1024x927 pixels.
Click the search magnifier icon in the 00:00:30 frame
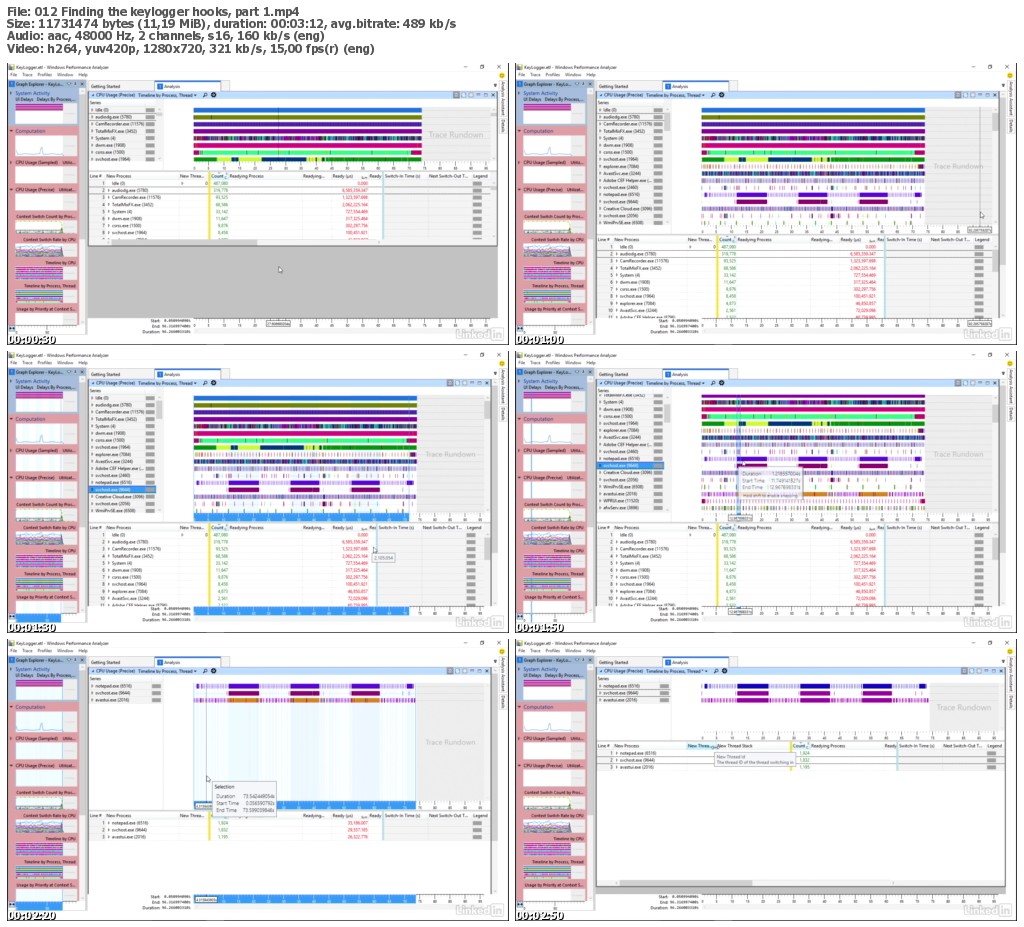[205, 95]
